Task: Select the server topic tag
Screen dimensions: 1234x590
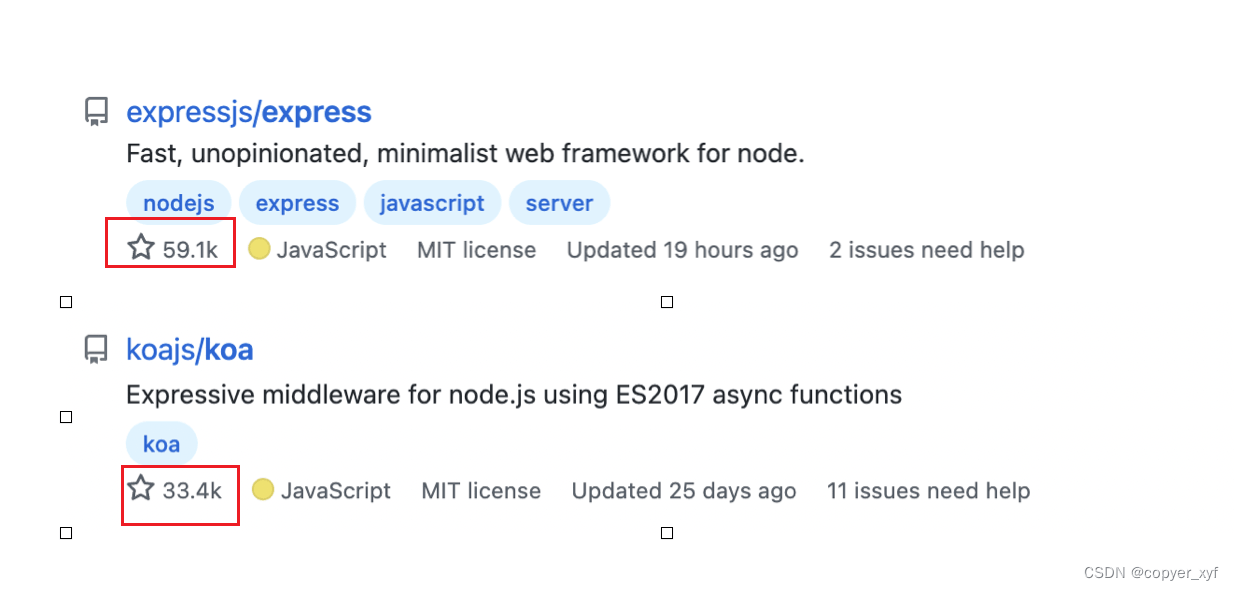Action: (x=559, y=203)
